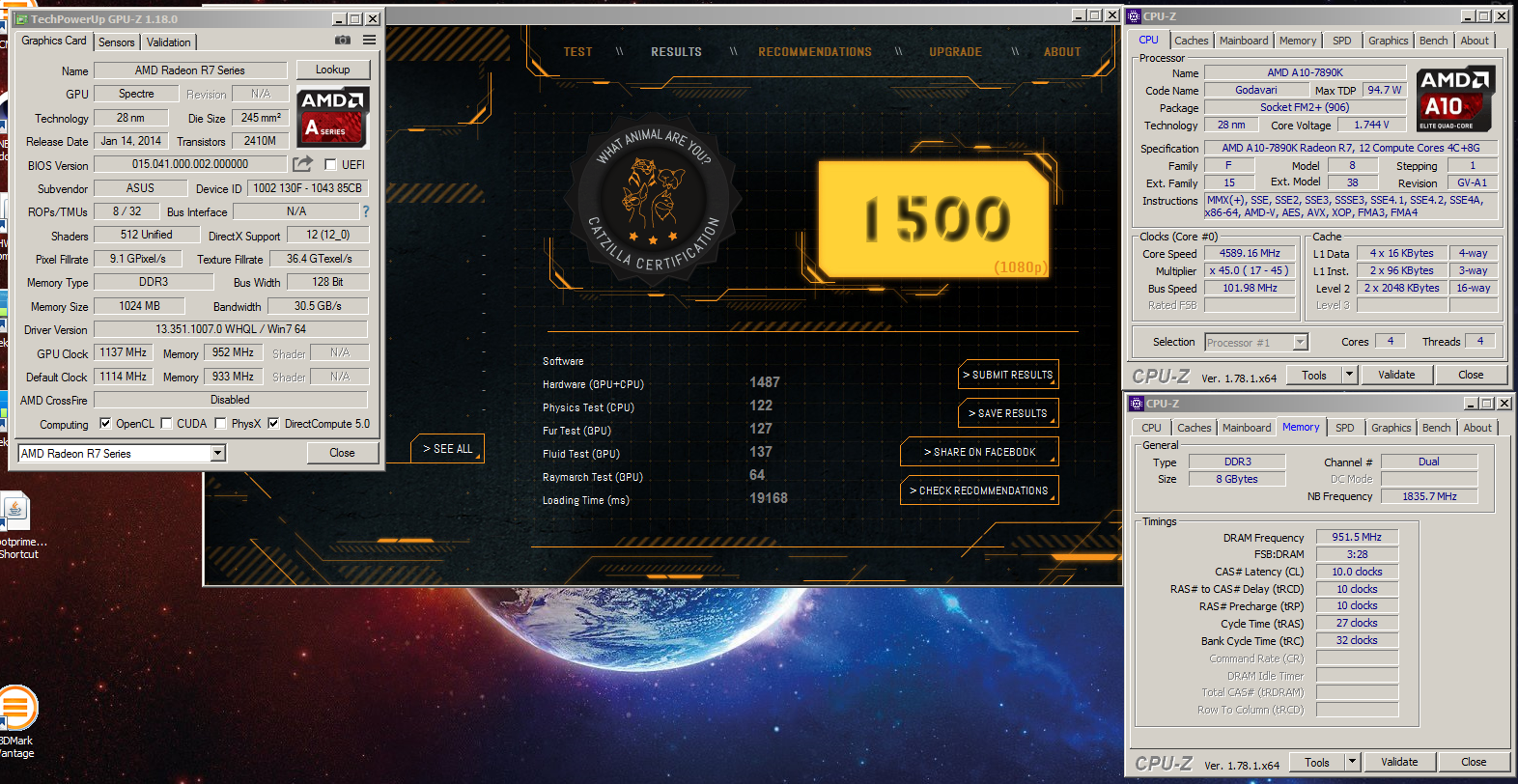Viewport: 1518px width, 784px height.
Task: Open the Catzilla TEST menu
Action: tap(578, 52)
